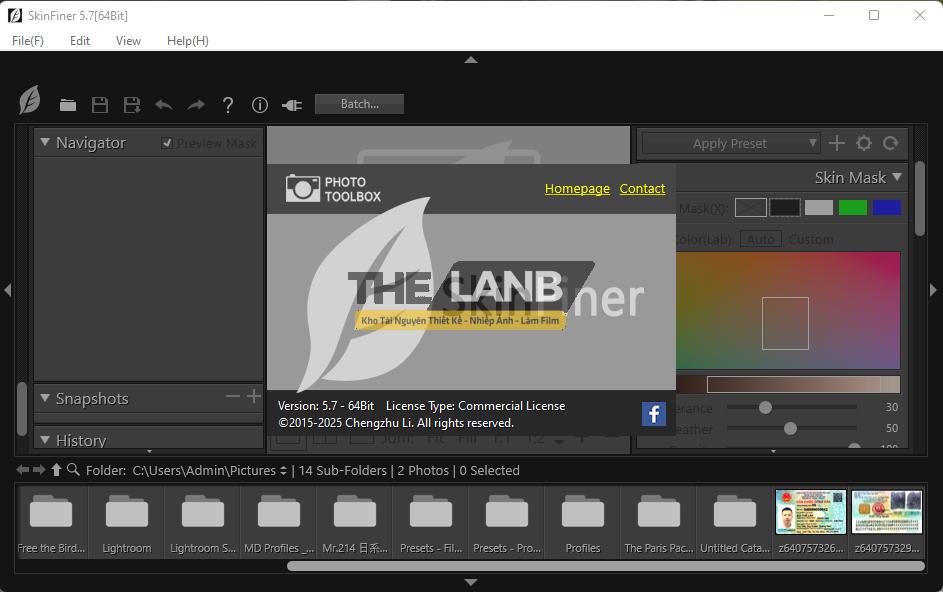Open the Skin Mask section dropdown

click(897, 177)
